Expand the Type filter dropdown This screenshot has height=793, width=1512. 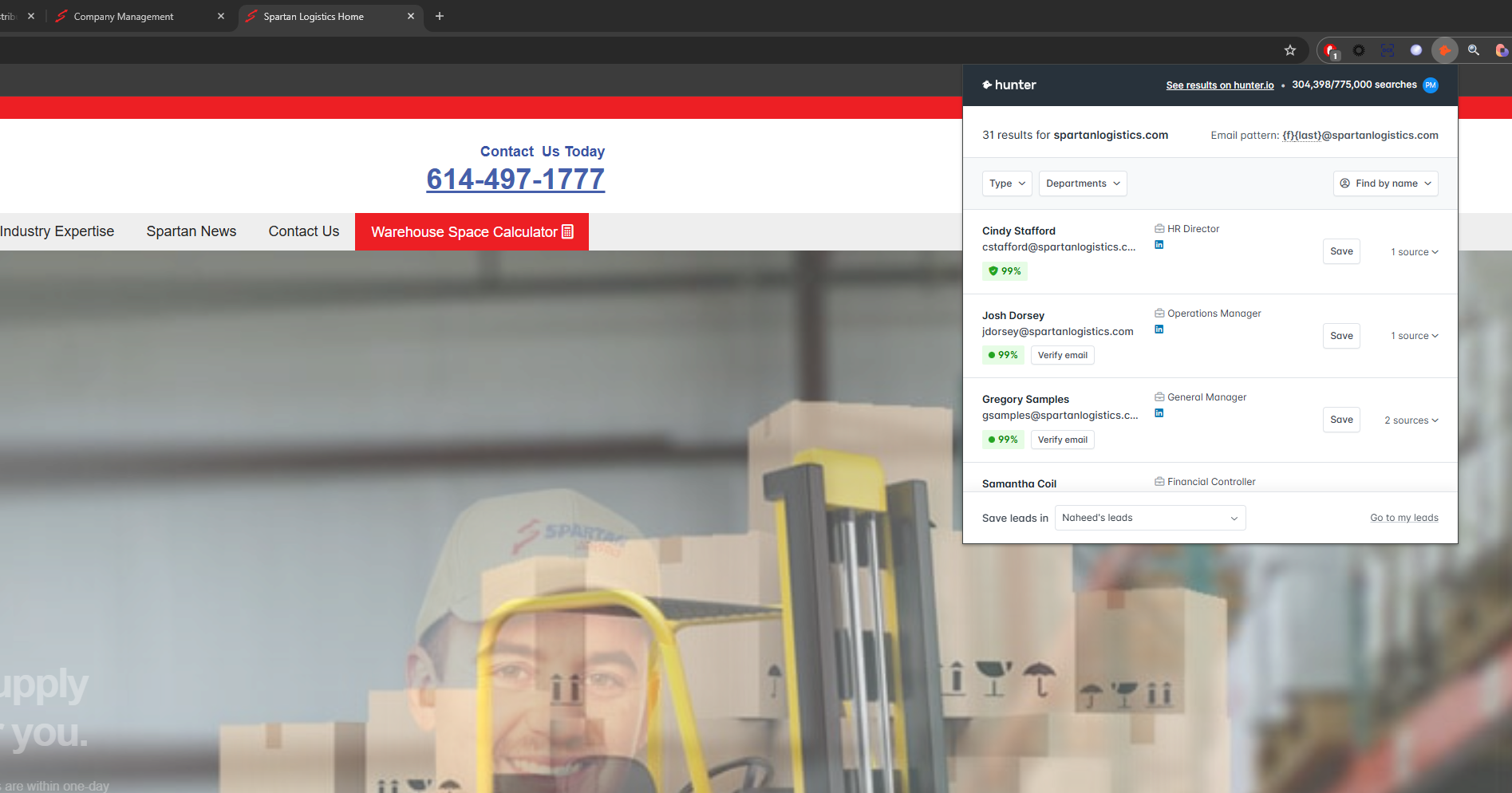(1007, 183)
